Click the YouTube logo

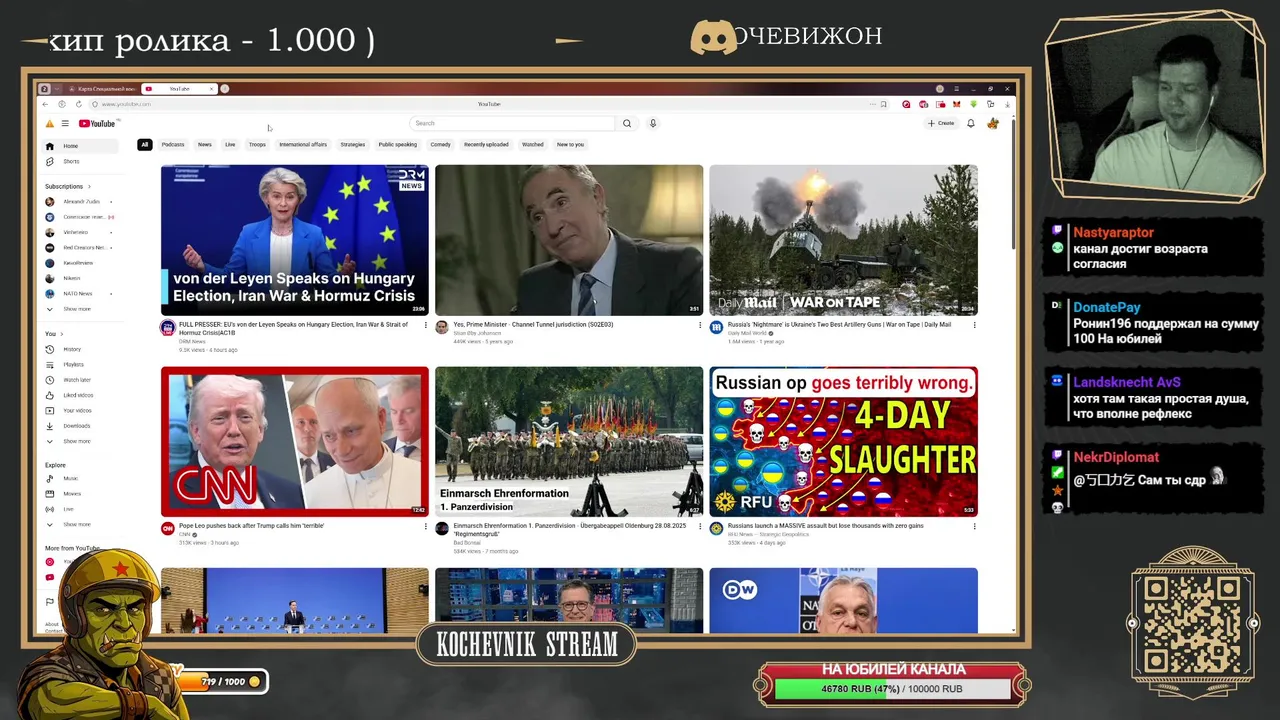[x=97, y=124]
